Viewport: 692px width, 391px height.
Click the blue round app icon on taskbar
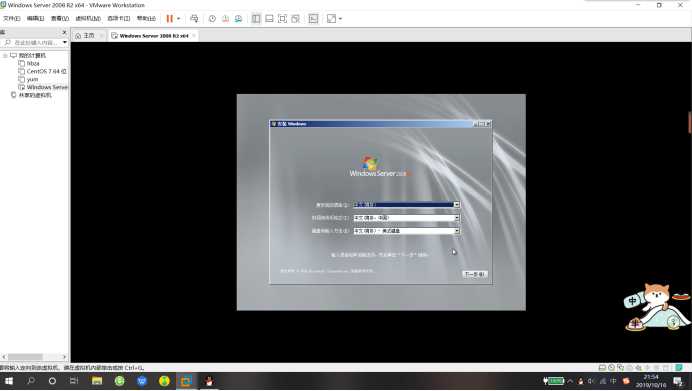(x=142, y=381)
